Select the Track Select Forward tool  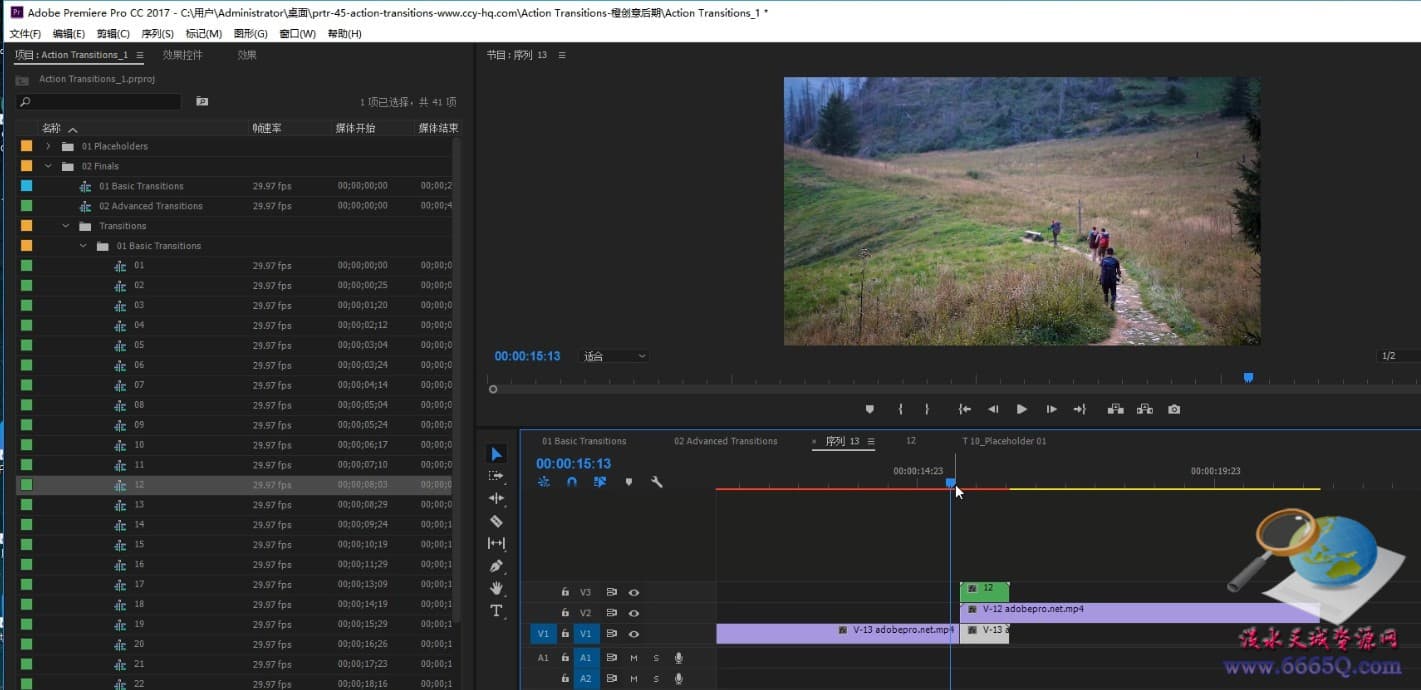click(496, 476)
